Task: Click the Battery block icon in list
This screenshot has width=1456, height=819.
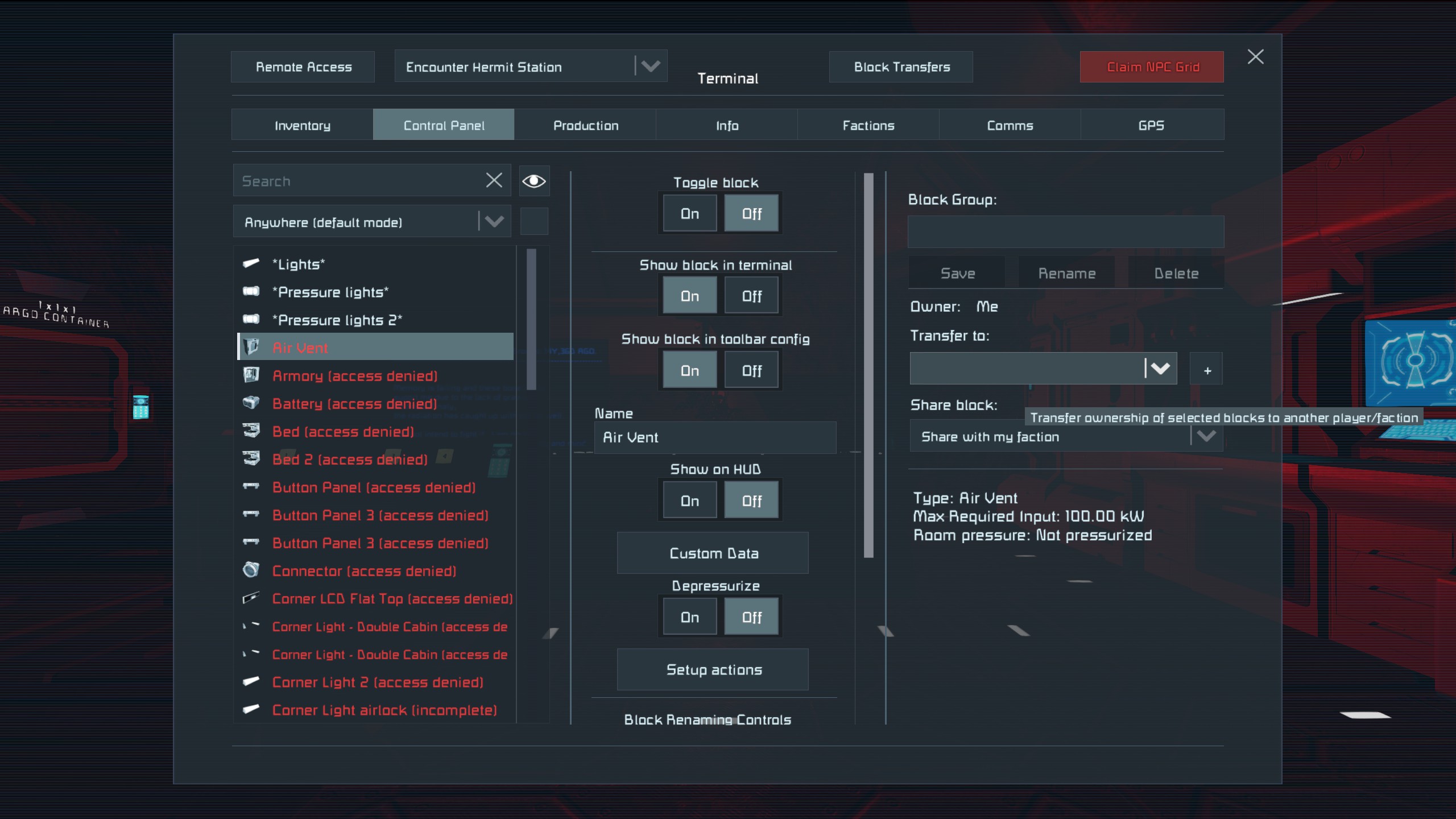Action: (251, 403)
